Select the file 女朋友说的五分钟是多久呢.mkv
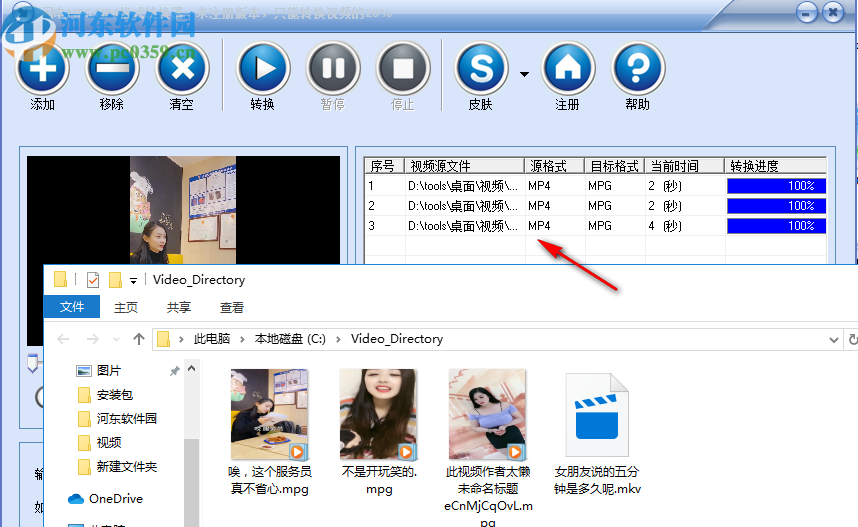 597,433
